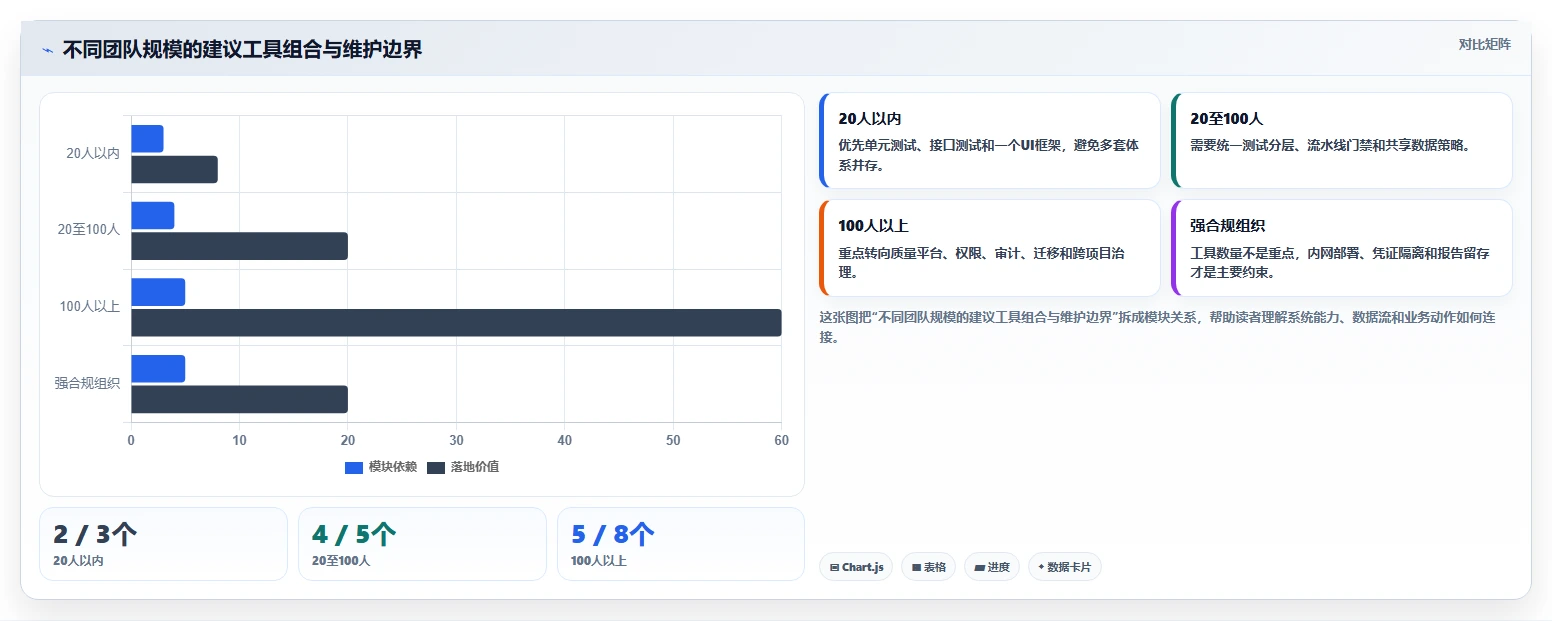1552x621 pixels.
Task: Click the x-axis tick label 30
Action: [x=456, y=440]
